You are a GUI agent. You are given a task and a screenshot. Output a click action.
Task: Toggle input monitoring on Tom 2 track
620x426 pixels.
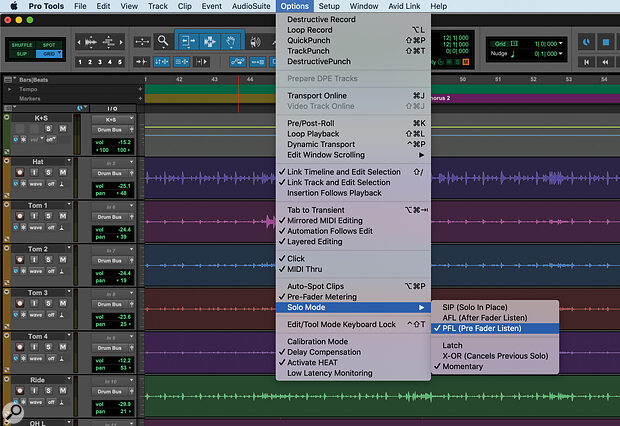tap(34, 260)
